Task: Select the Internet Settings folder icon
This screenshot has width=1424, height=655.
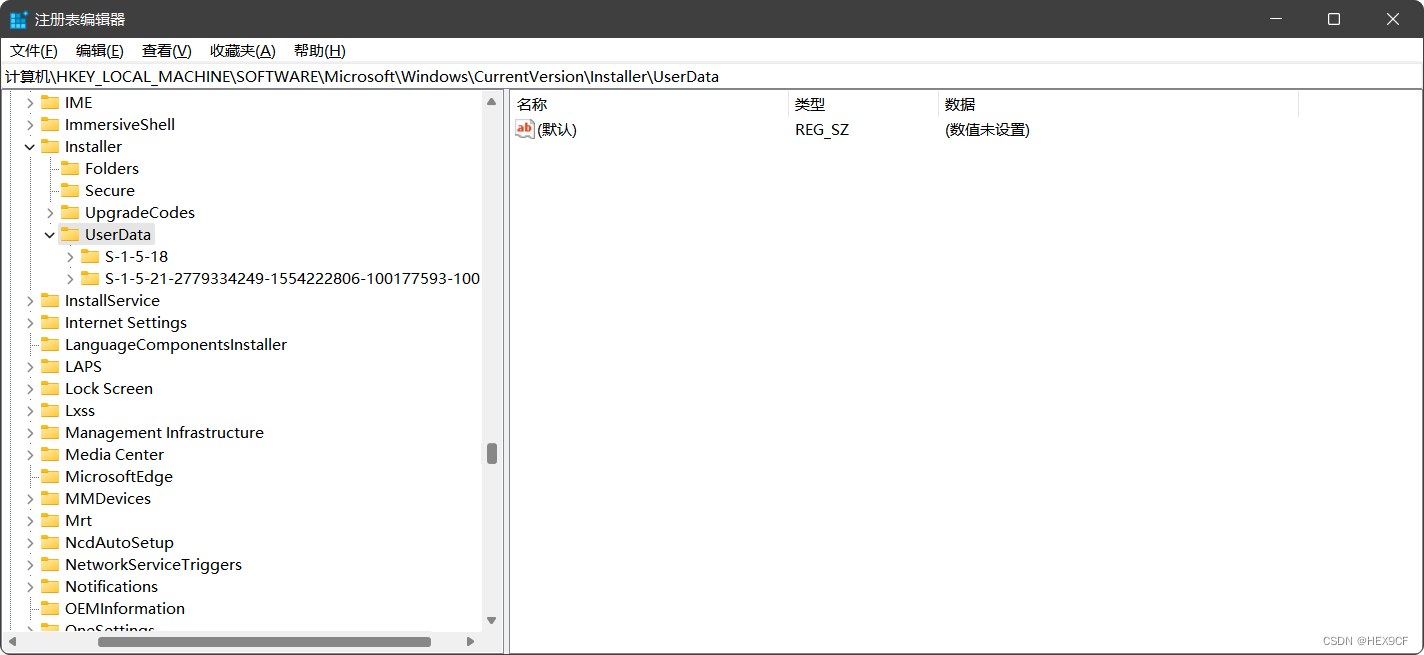Action: pos(50,323)
